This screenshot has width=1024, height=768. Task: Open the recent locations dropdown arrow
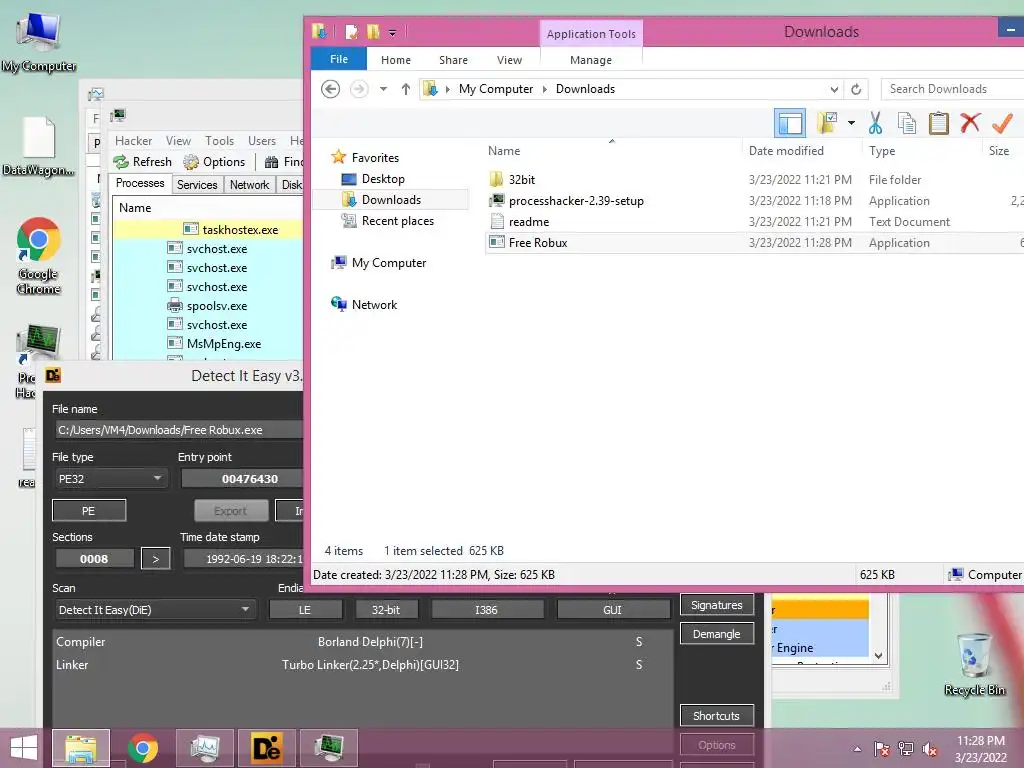click(383, 89)
